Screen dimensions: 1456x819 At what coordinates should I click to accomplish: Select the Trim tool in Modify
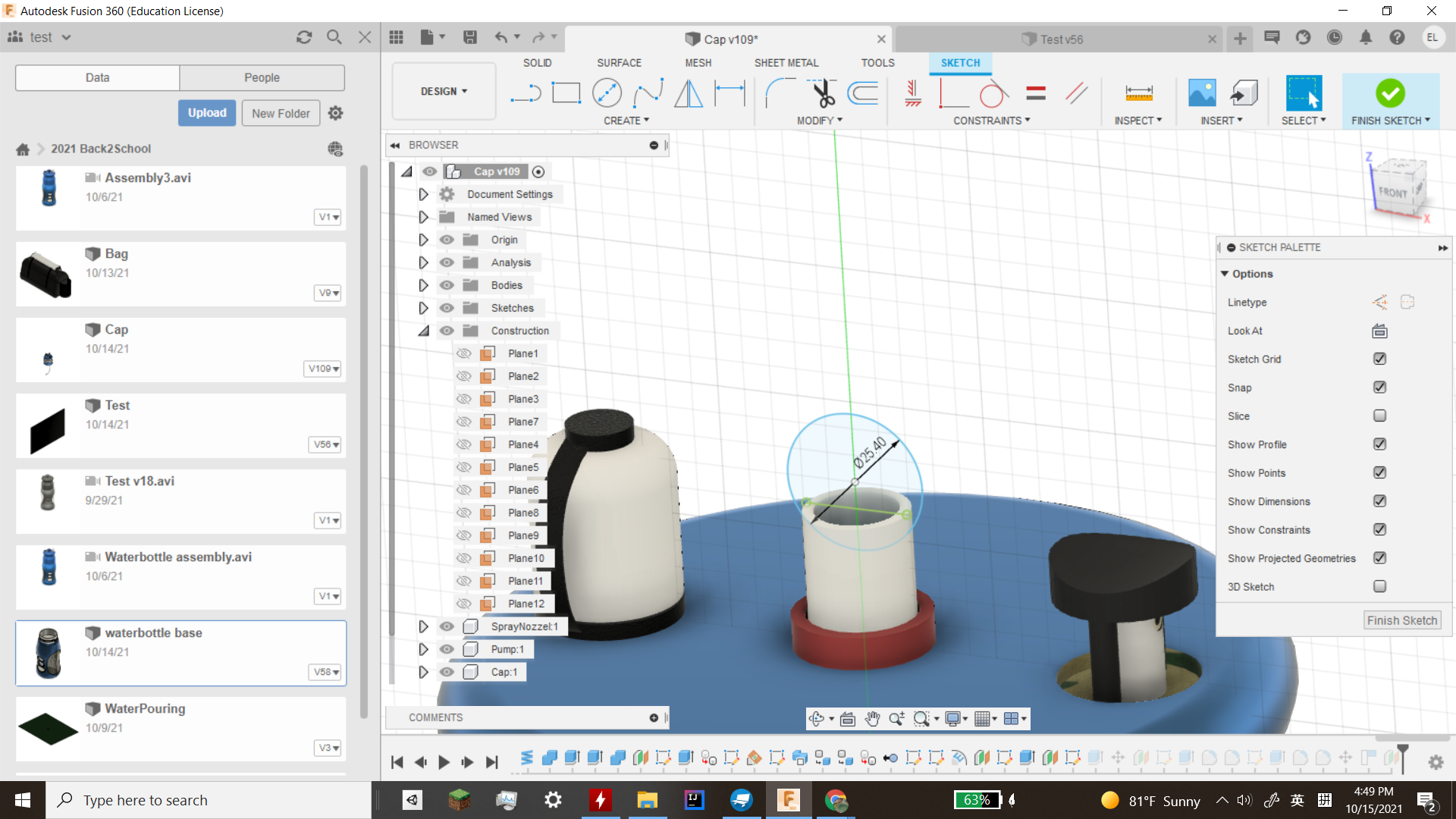coord(823,93)
